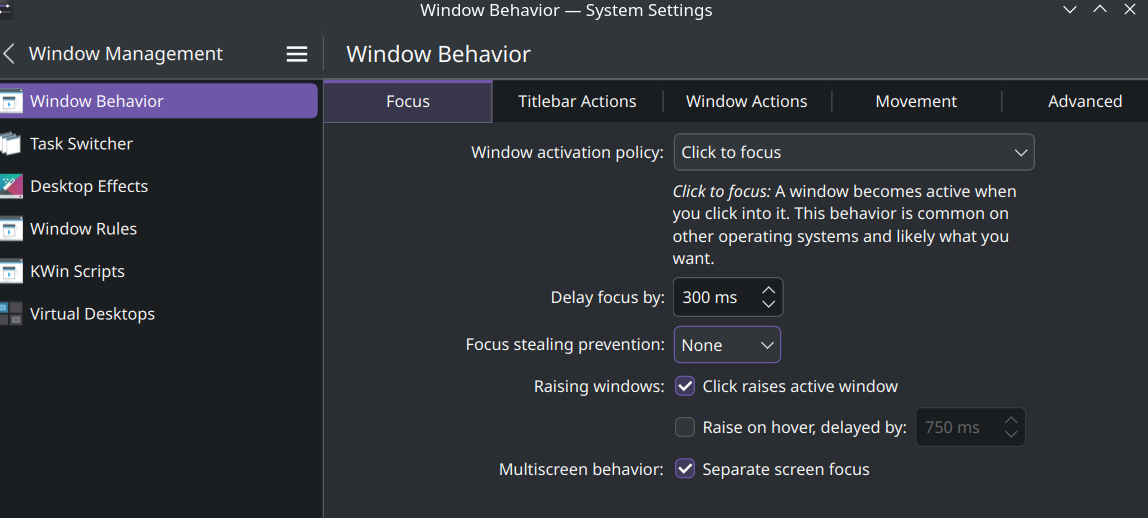This screenshot has width=1148, height=518.
Task: Open the Window activation policy dropdown
Action: click(x=853, y=153)
